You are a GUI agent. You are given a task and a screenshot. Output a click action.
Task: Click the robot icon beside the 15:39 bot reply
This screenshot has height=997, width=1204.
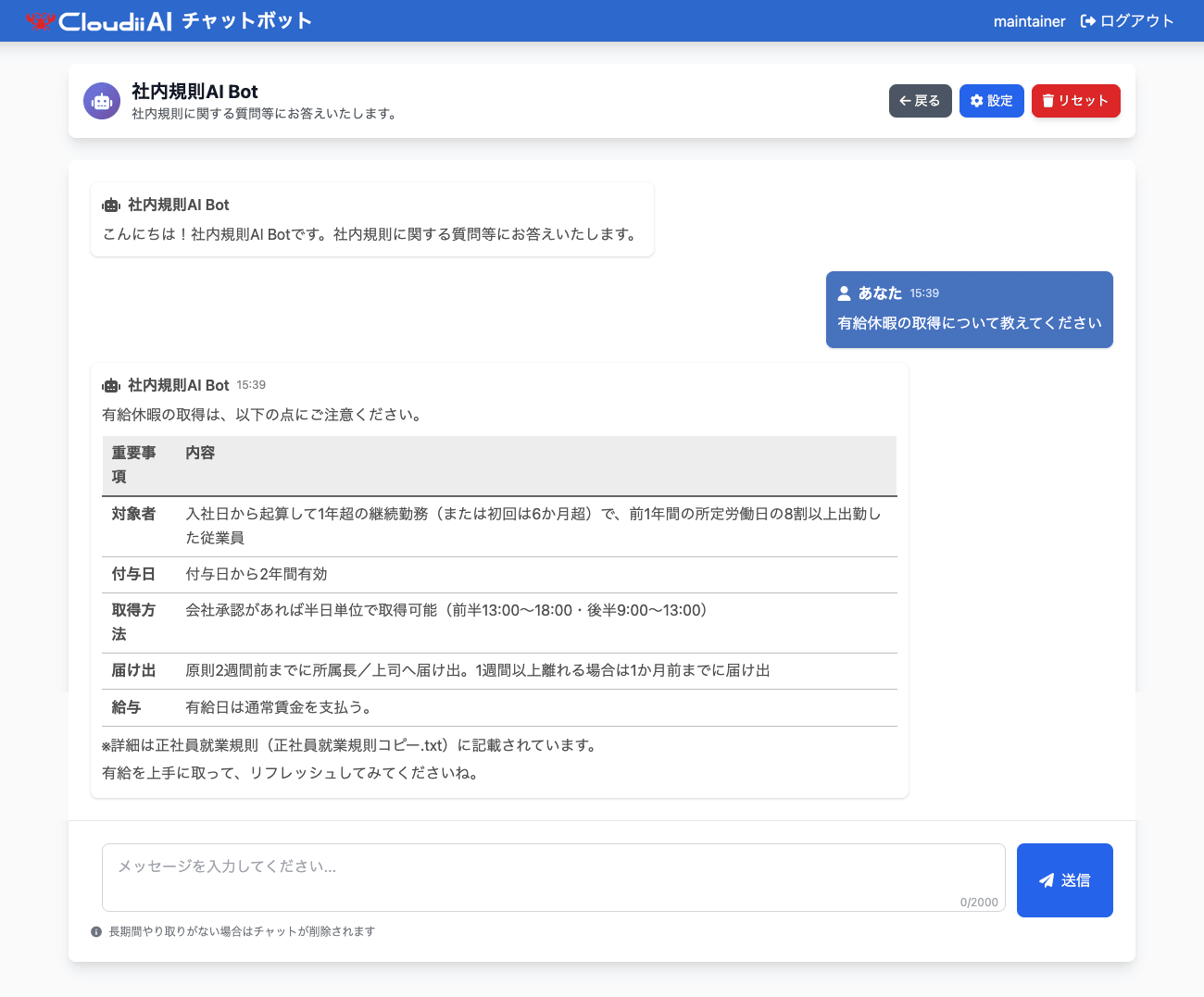(112, 384)
